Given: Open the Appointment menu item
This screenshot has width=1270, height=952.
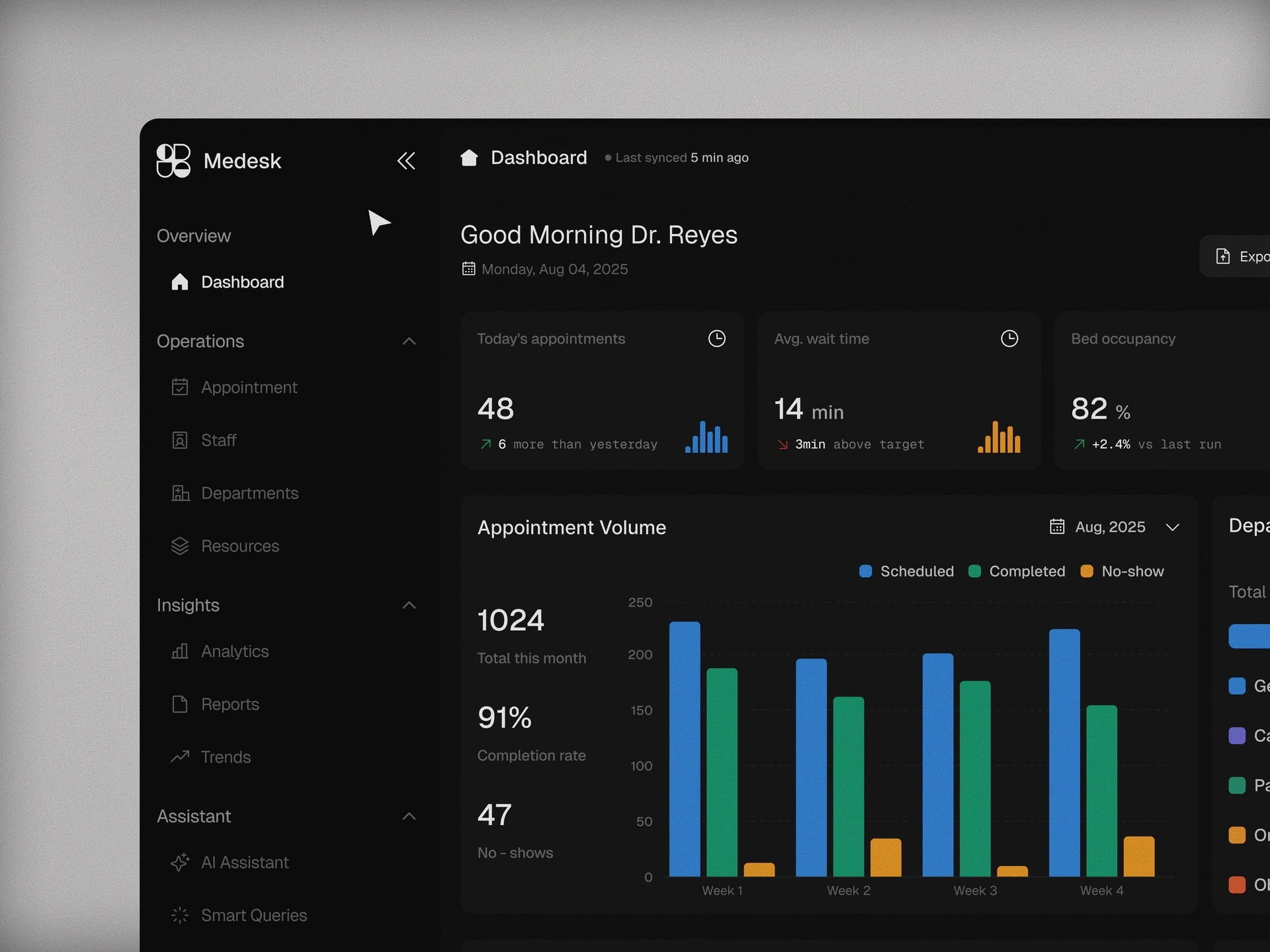Looking at the screenshot, I should tap(235, 387).
